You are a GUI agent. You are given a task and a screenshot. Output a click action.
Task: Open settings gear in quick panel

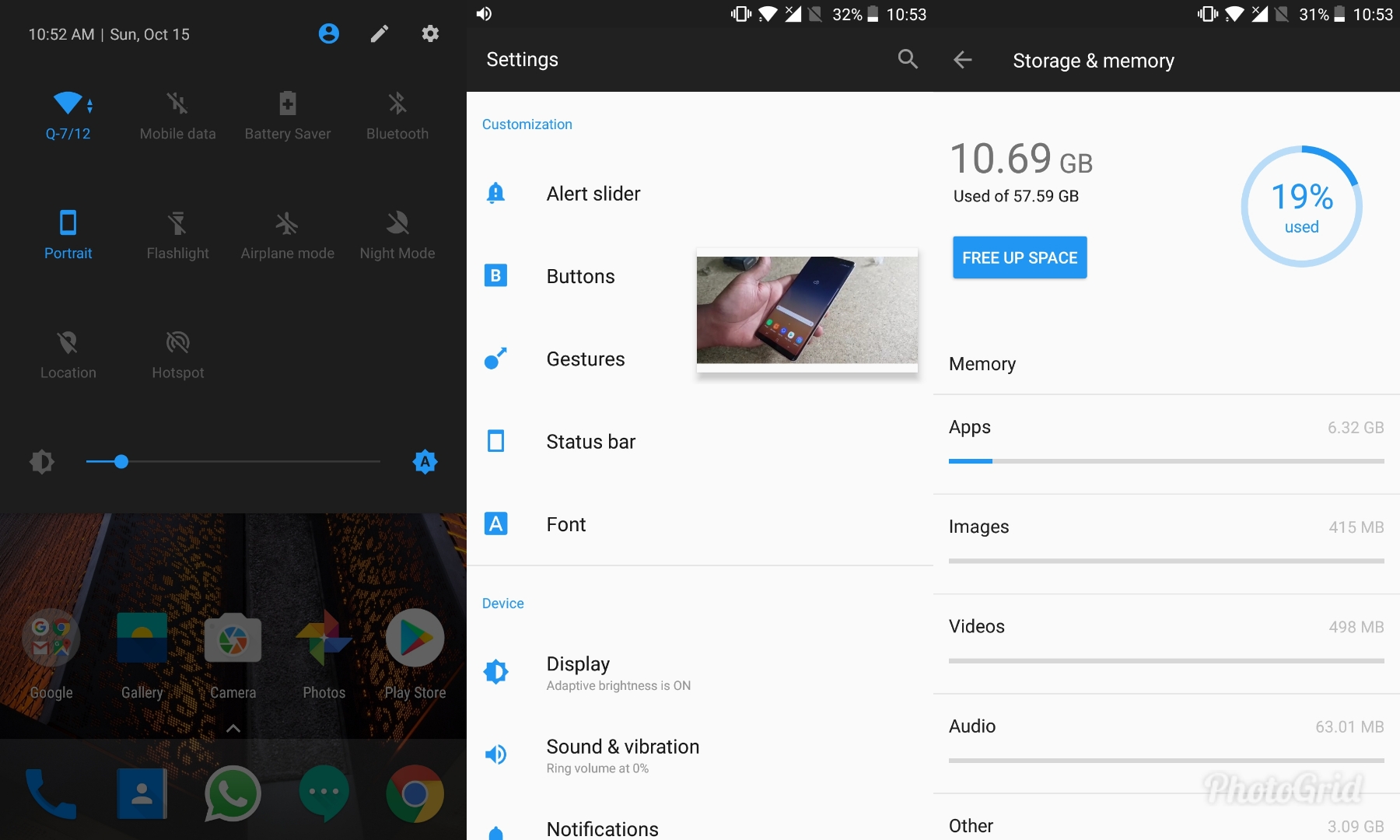430,33
